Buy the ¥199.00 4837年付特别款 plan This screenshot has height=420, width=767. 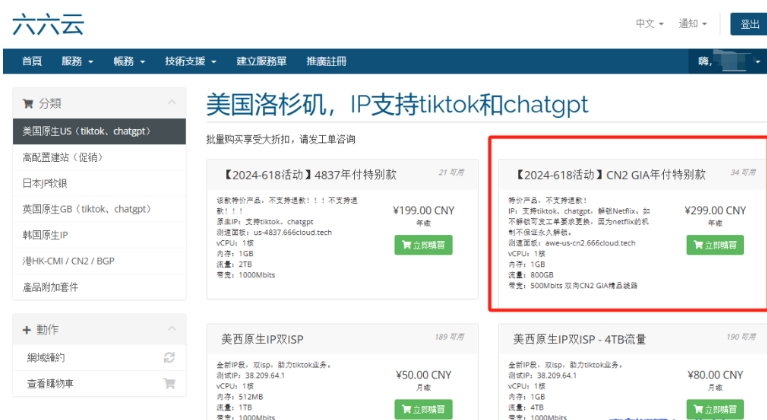(424, 245)
